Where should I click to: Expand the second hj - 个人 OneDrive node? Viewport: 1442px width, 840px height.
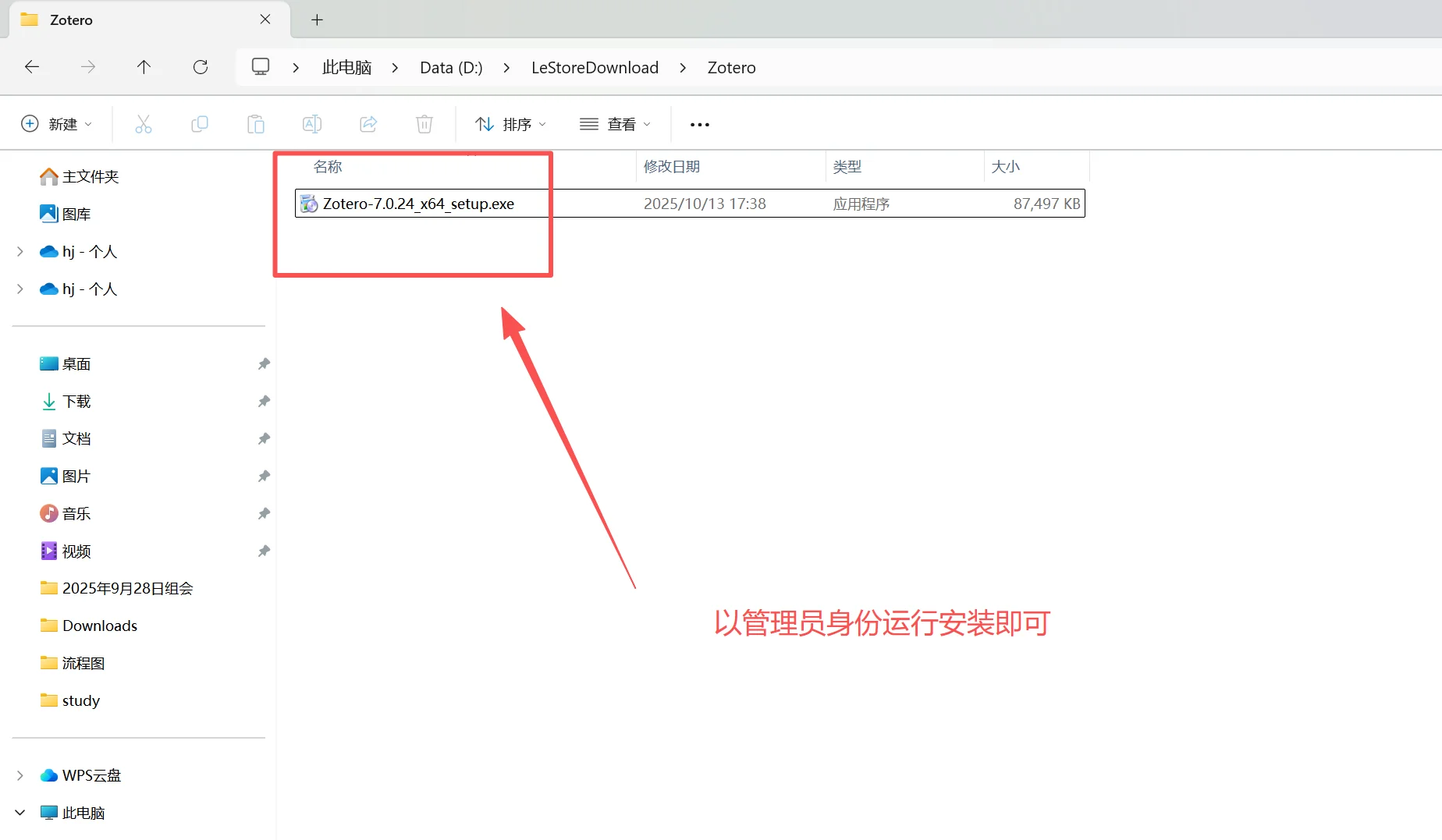[x=20, y=289]
